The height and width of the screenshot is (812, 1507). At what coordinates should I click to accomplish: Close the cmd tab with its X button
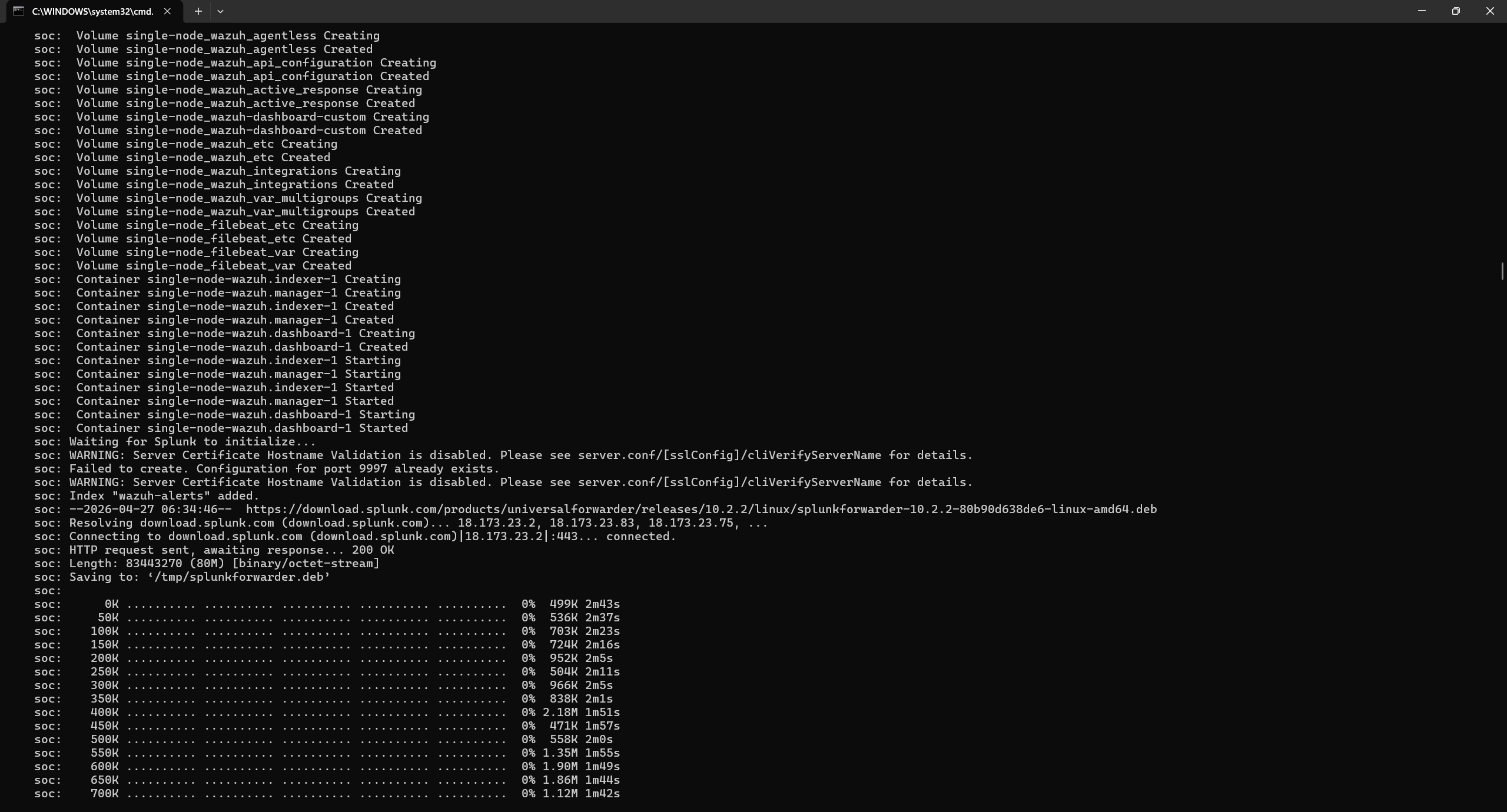[x=168, y=11]
